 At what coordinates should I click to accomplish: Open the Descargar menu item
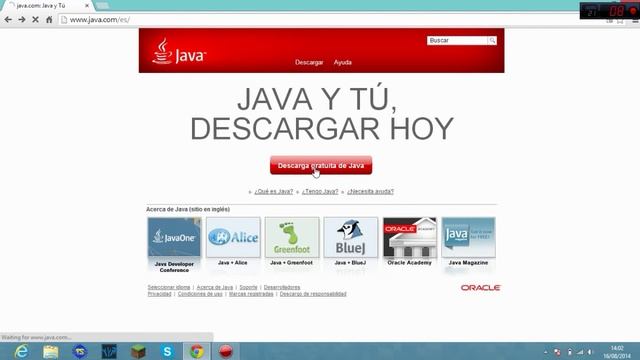[x=309, y=62]
